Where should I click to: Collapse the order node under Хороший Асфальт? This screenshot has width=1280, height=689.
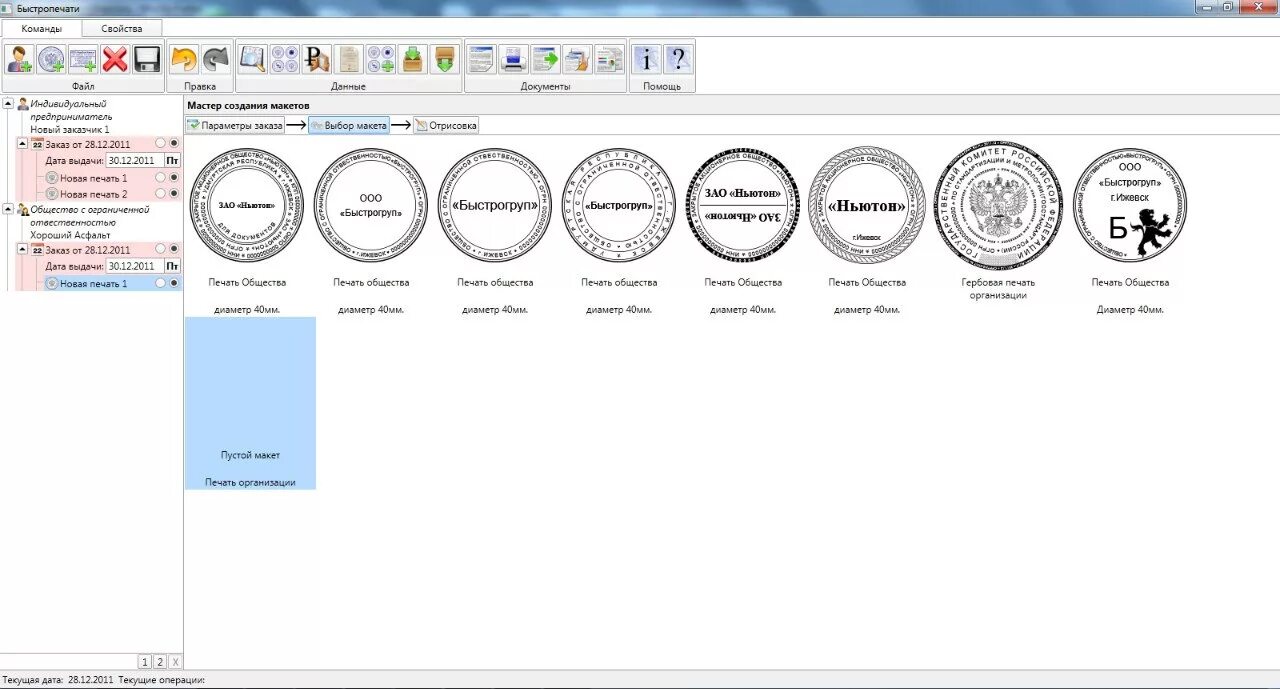[22, 249]
